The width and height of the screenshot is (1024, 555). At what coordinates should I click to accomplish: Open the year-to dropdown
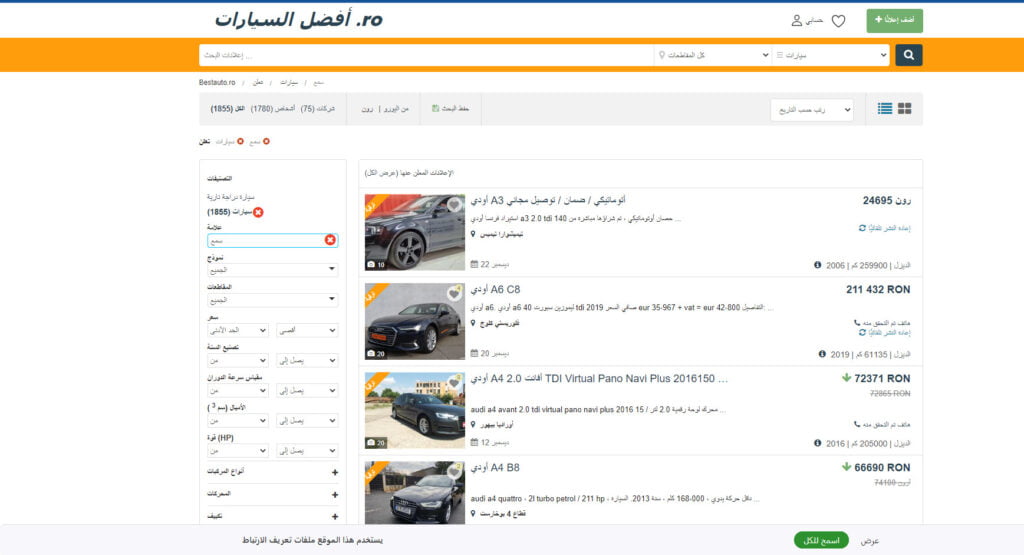click(x=307, y=360)
